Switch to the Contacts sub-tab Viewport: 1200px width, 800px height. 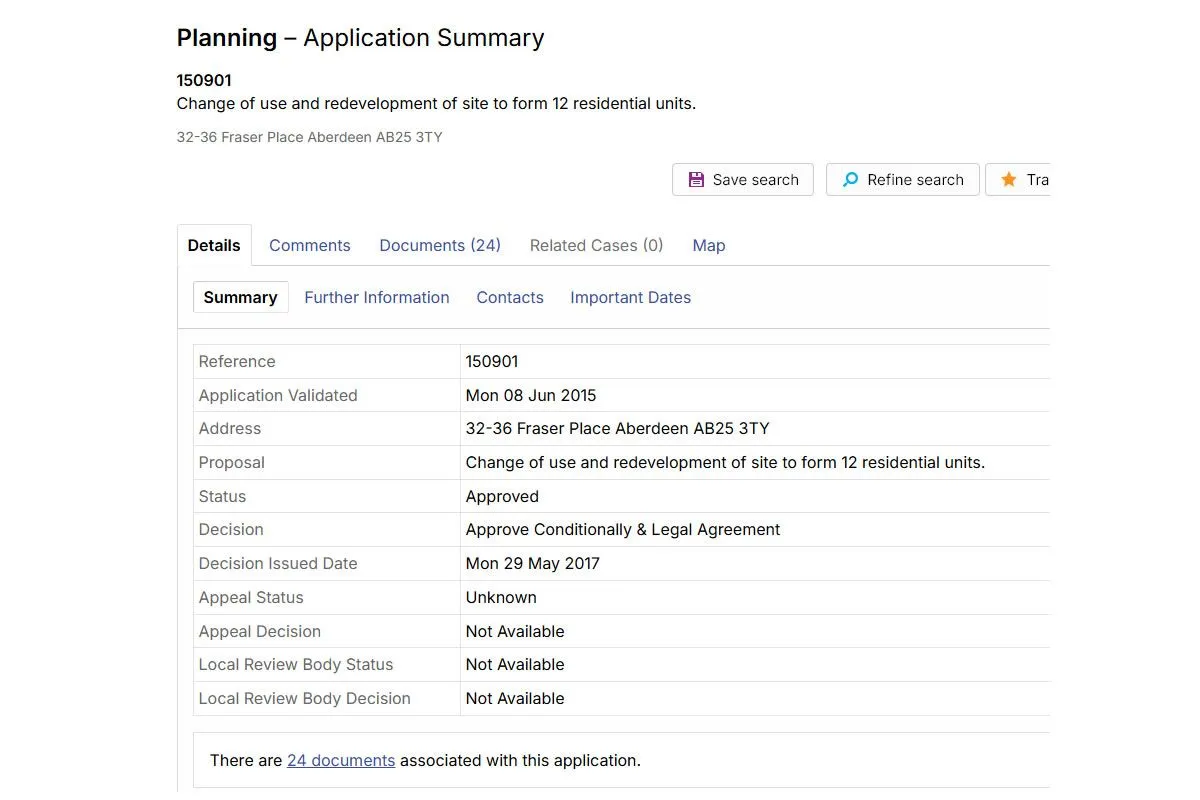pos(510,297)
